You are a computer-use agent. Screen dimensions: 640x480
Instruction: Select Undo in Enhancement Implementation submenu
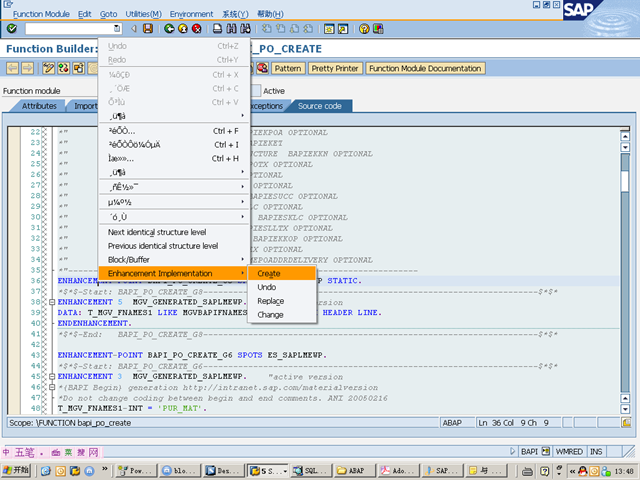(x=282, y=287)
